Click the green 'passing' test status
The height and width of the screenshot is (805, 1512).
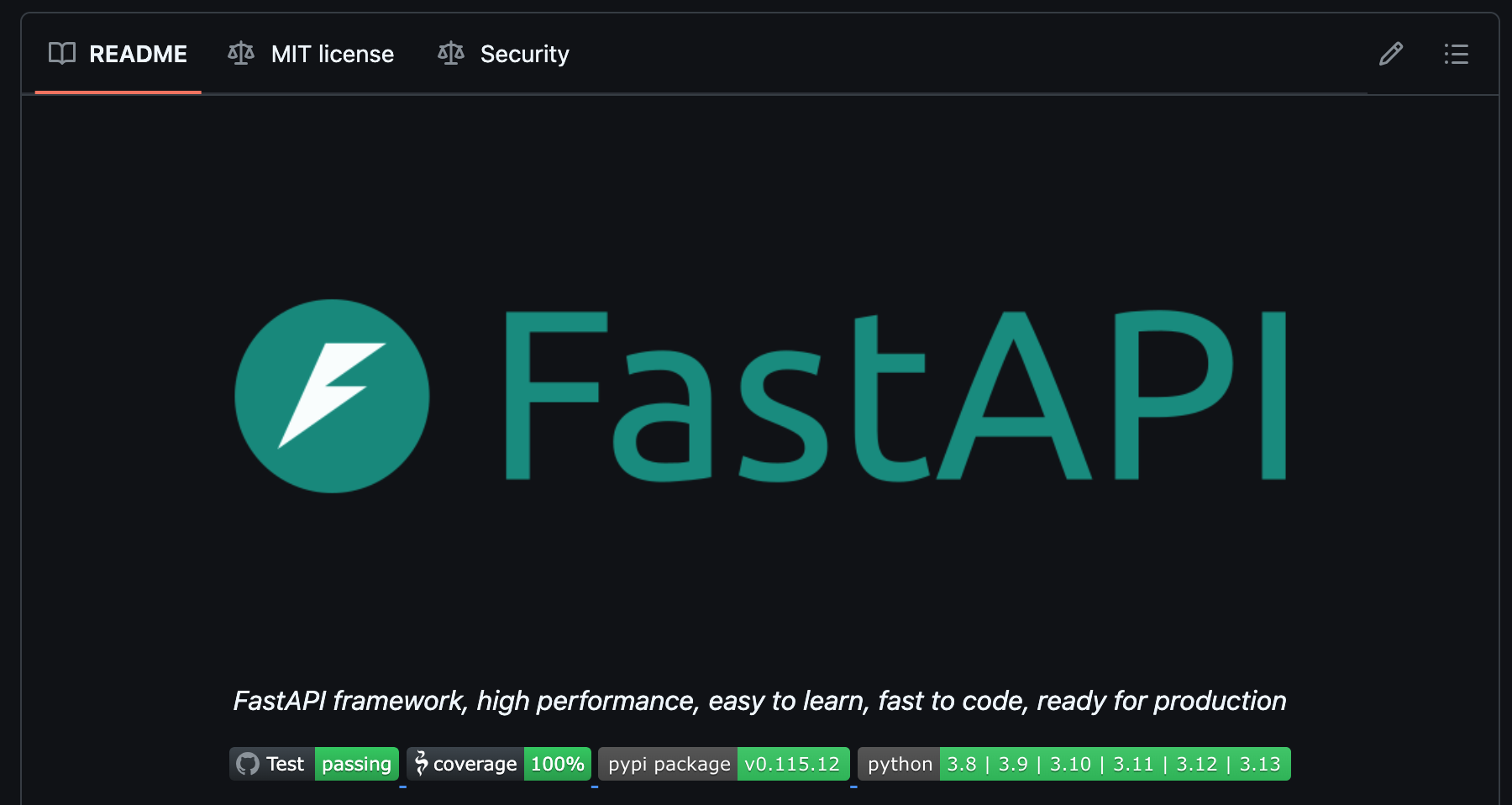click(356, 764)
